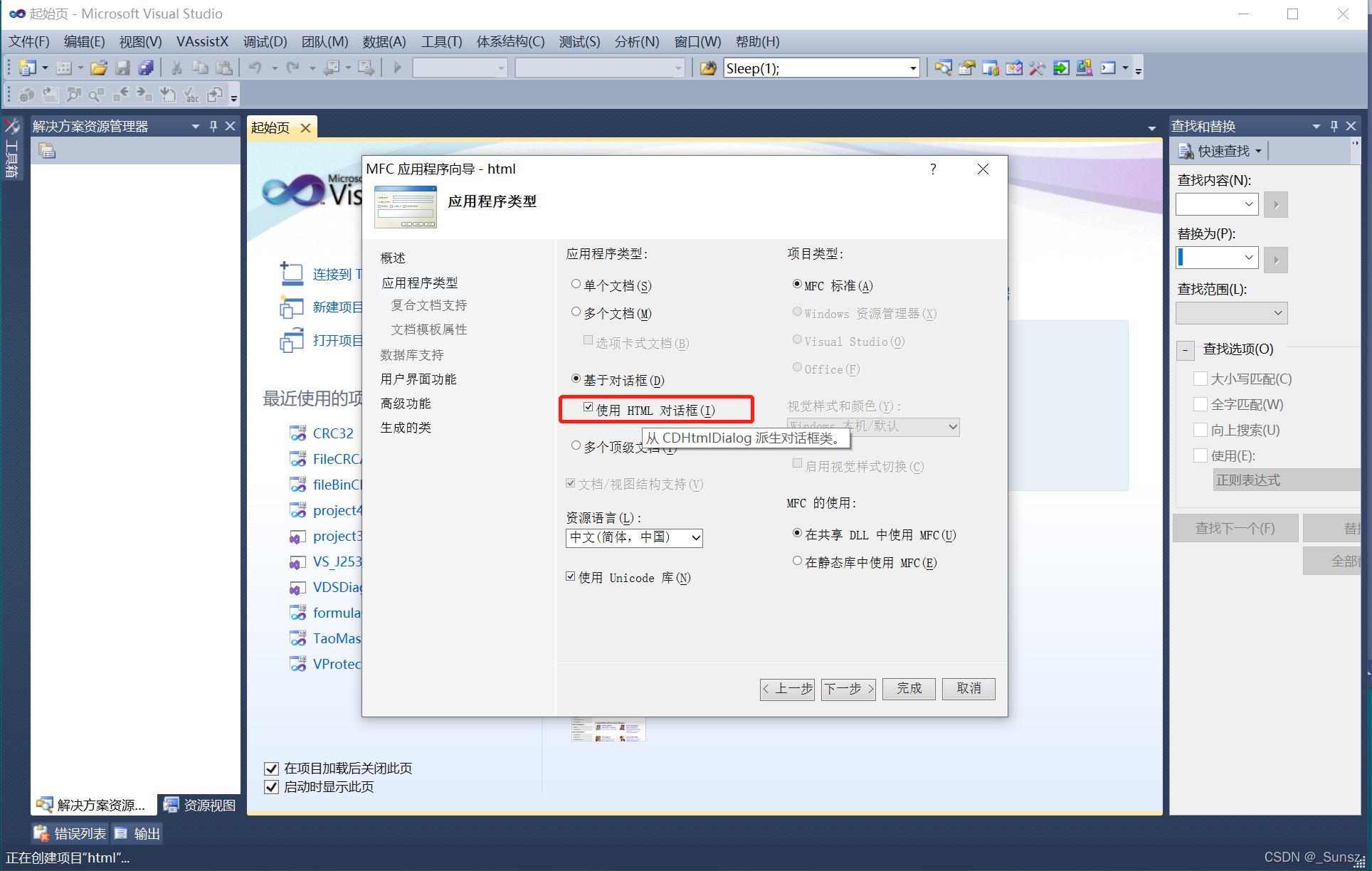This screenshot has width=1372, height=871.
Task: Click the New Project toolbar icon
Action: pyautogui.click(x=27, y=68)
